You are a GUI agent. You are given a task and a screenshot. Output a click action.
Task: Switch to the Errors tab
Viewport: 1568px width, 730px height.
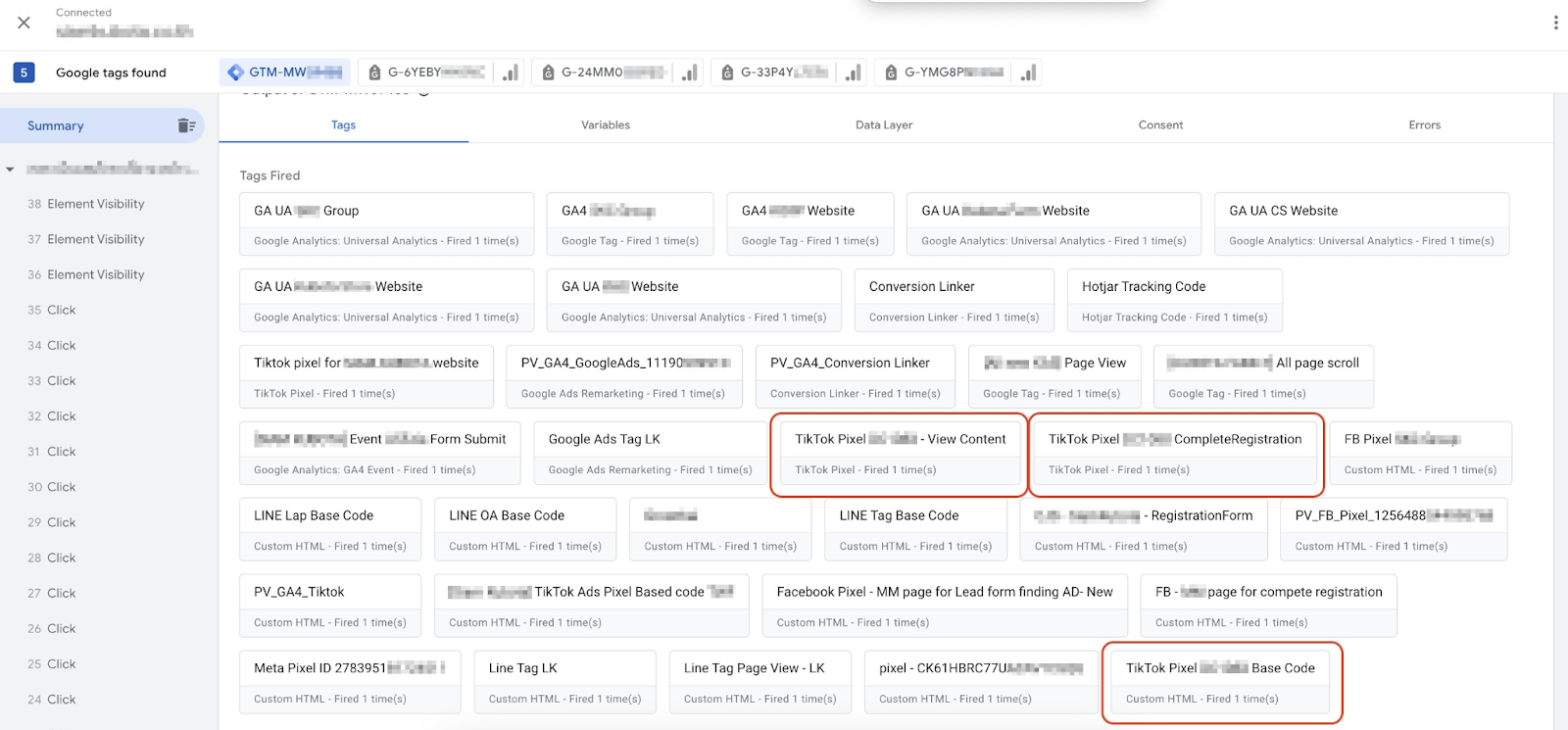pos(1424,125)
